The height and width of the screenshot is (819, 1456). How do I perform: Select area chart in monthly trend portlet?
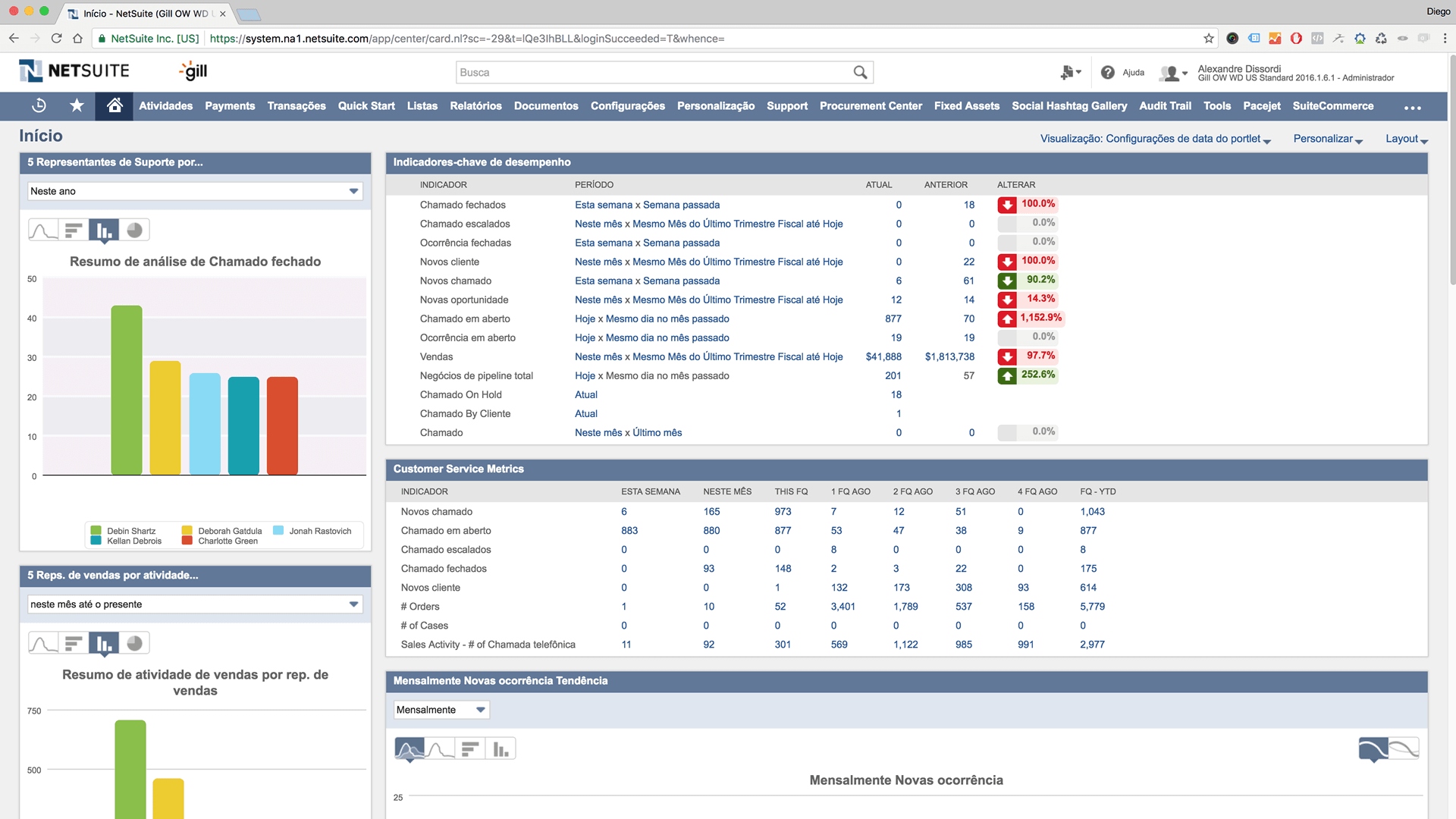pyautogui.click(x=409, y=749)
